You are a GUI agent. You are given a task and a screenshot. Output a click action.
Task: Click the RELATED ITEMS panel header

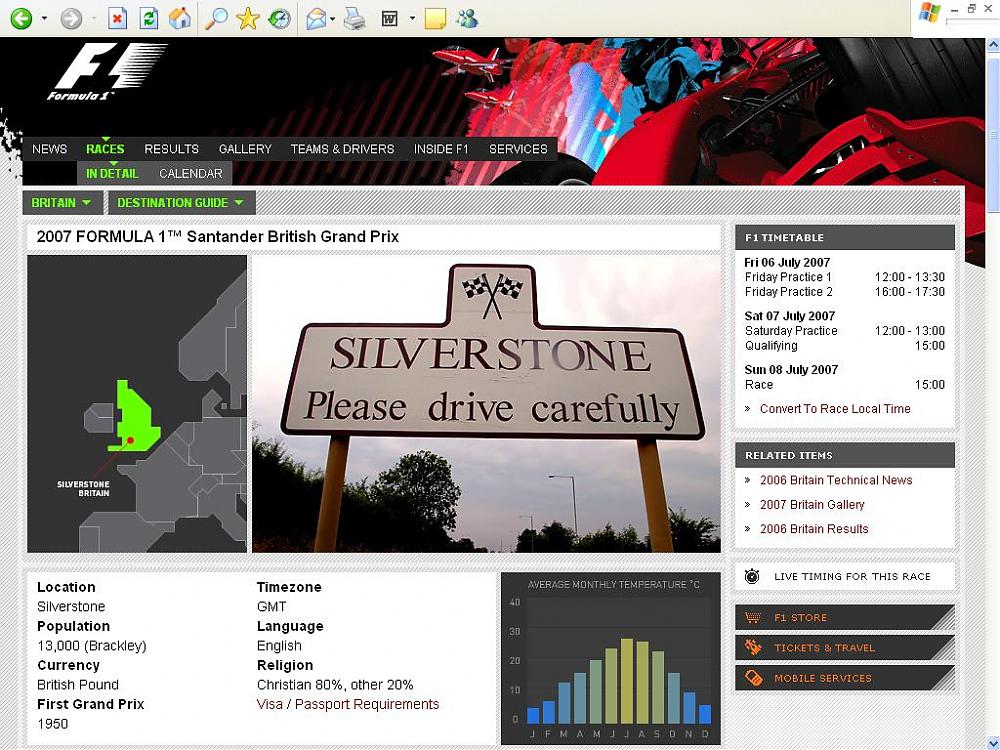845,455
